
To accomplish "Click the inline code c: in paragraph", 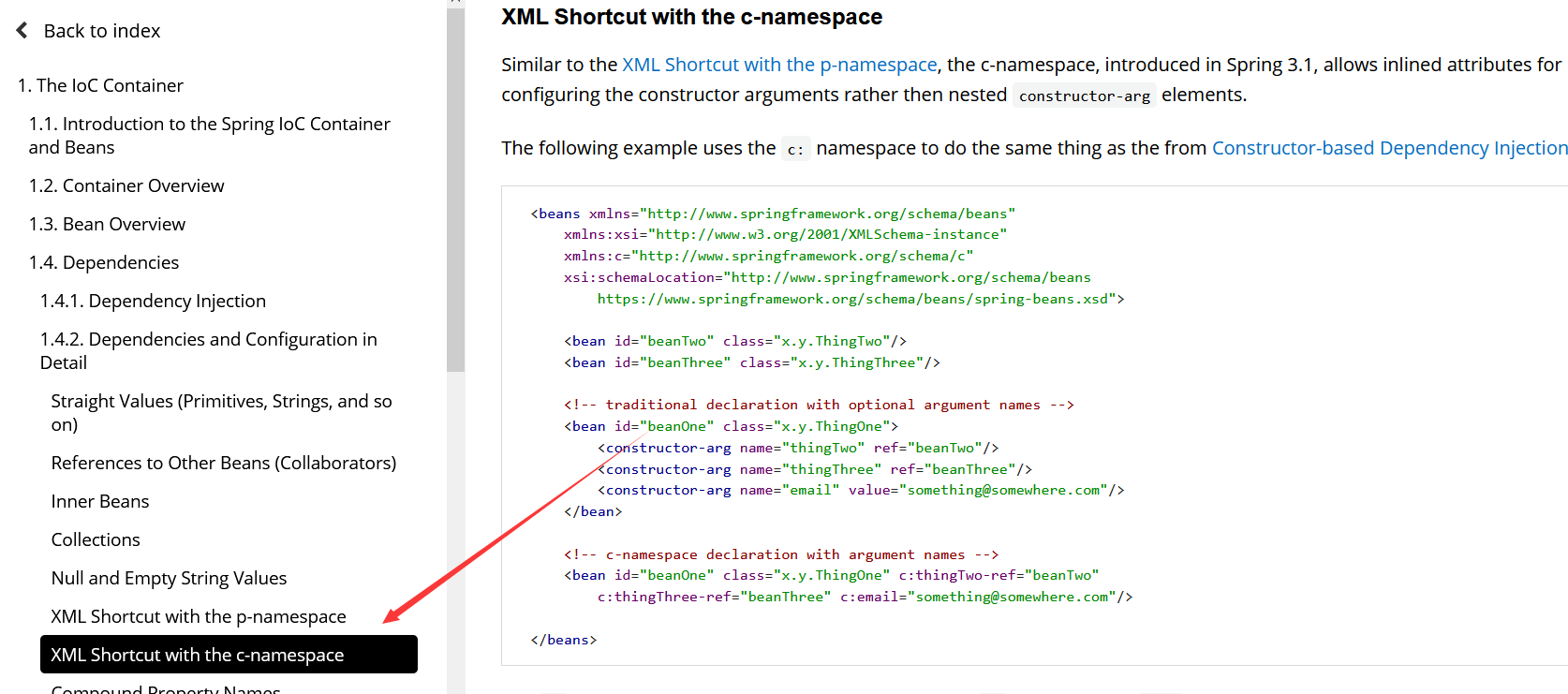I will click(x=795, y=149).
